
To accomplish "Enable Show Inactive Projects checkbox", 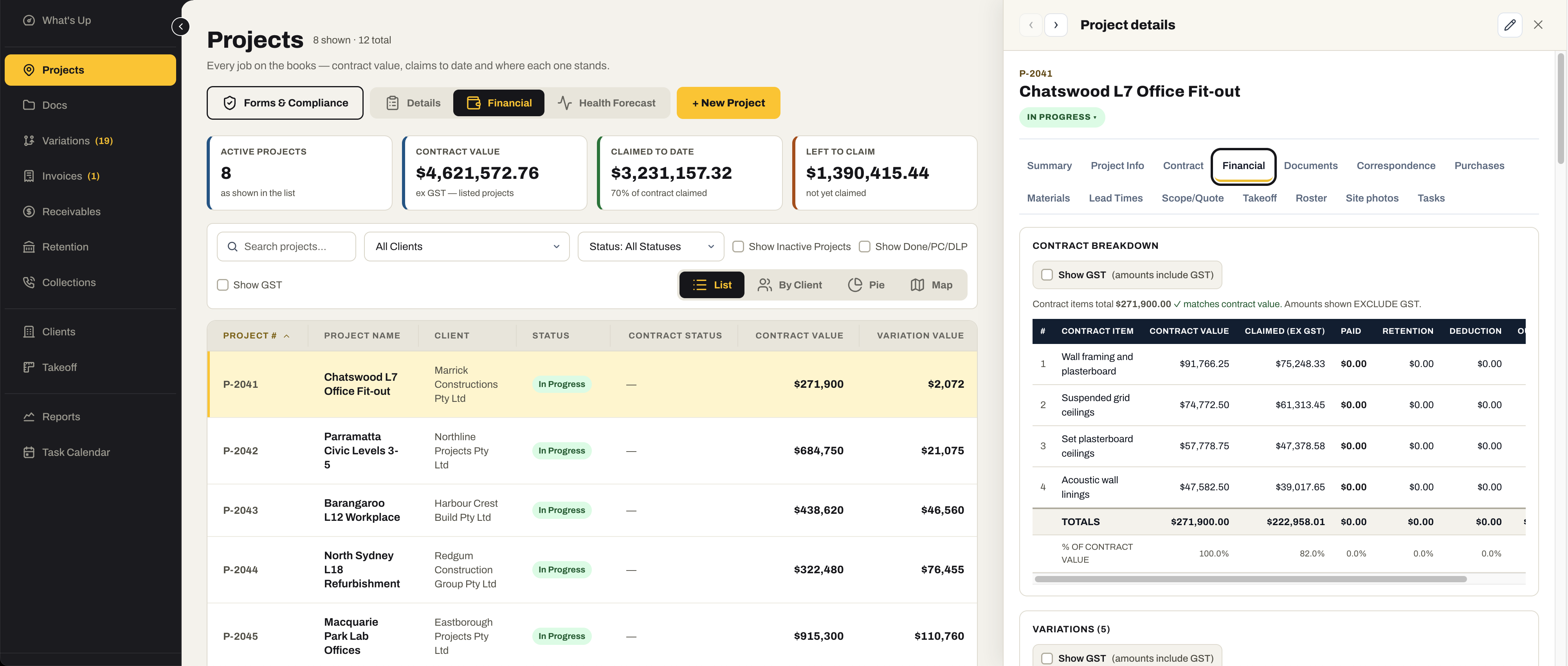I will point(738,247).
